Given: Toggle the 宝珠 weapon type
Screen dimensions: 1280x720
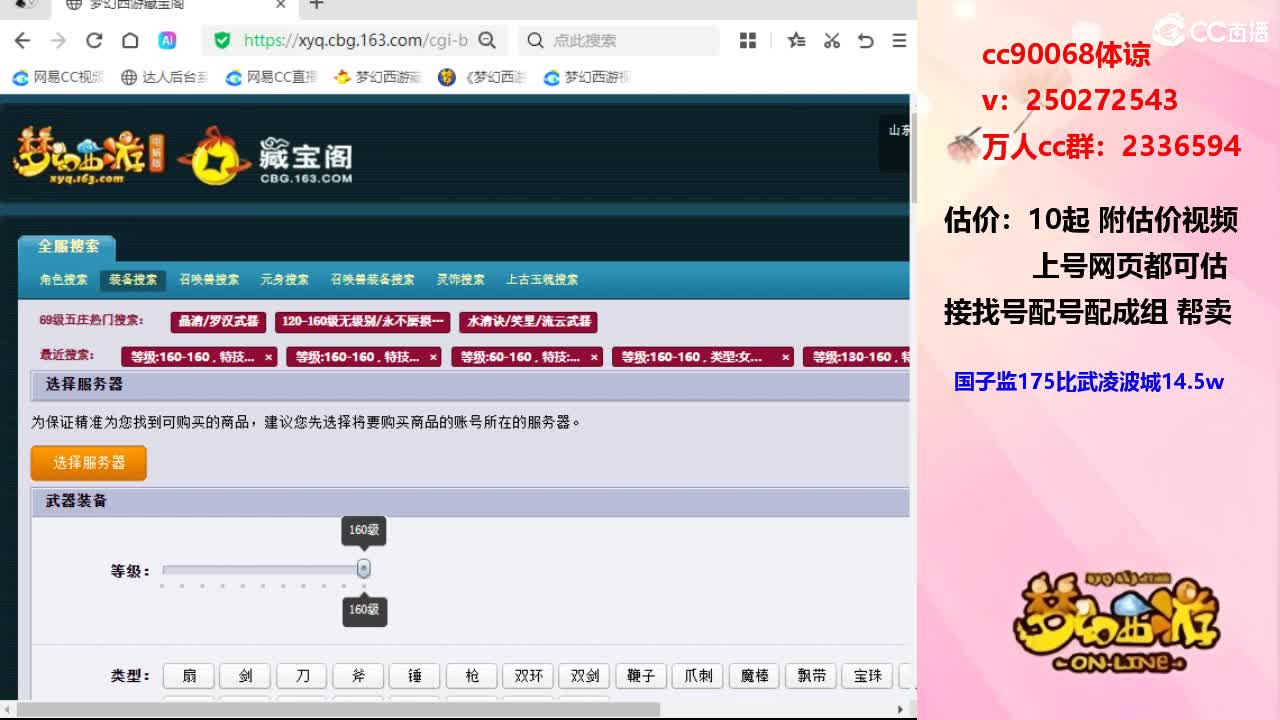Looking at the screenshot, I should (x=867, y=676).
